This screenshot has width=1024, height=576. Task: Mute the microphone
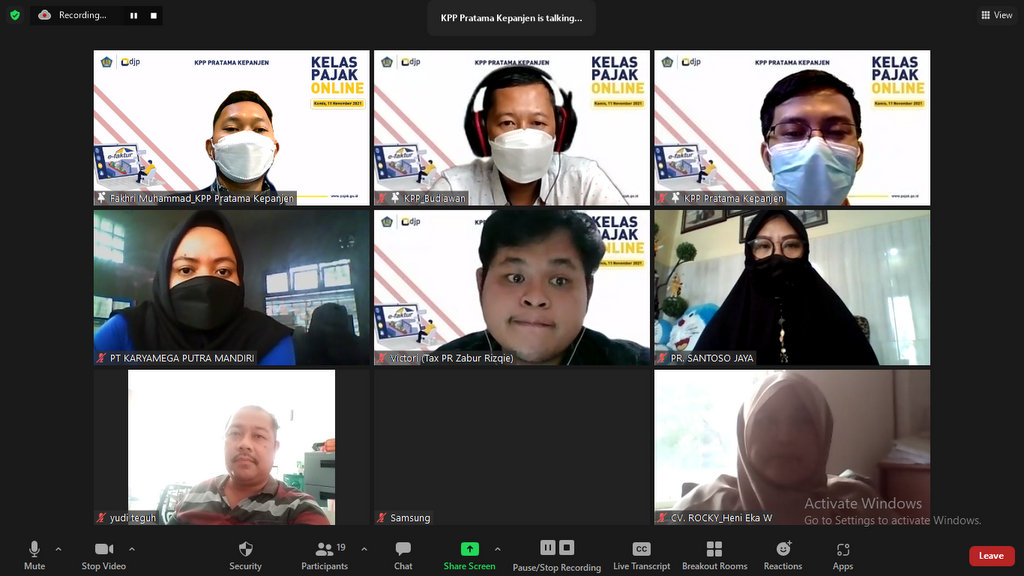click(34, 555)
